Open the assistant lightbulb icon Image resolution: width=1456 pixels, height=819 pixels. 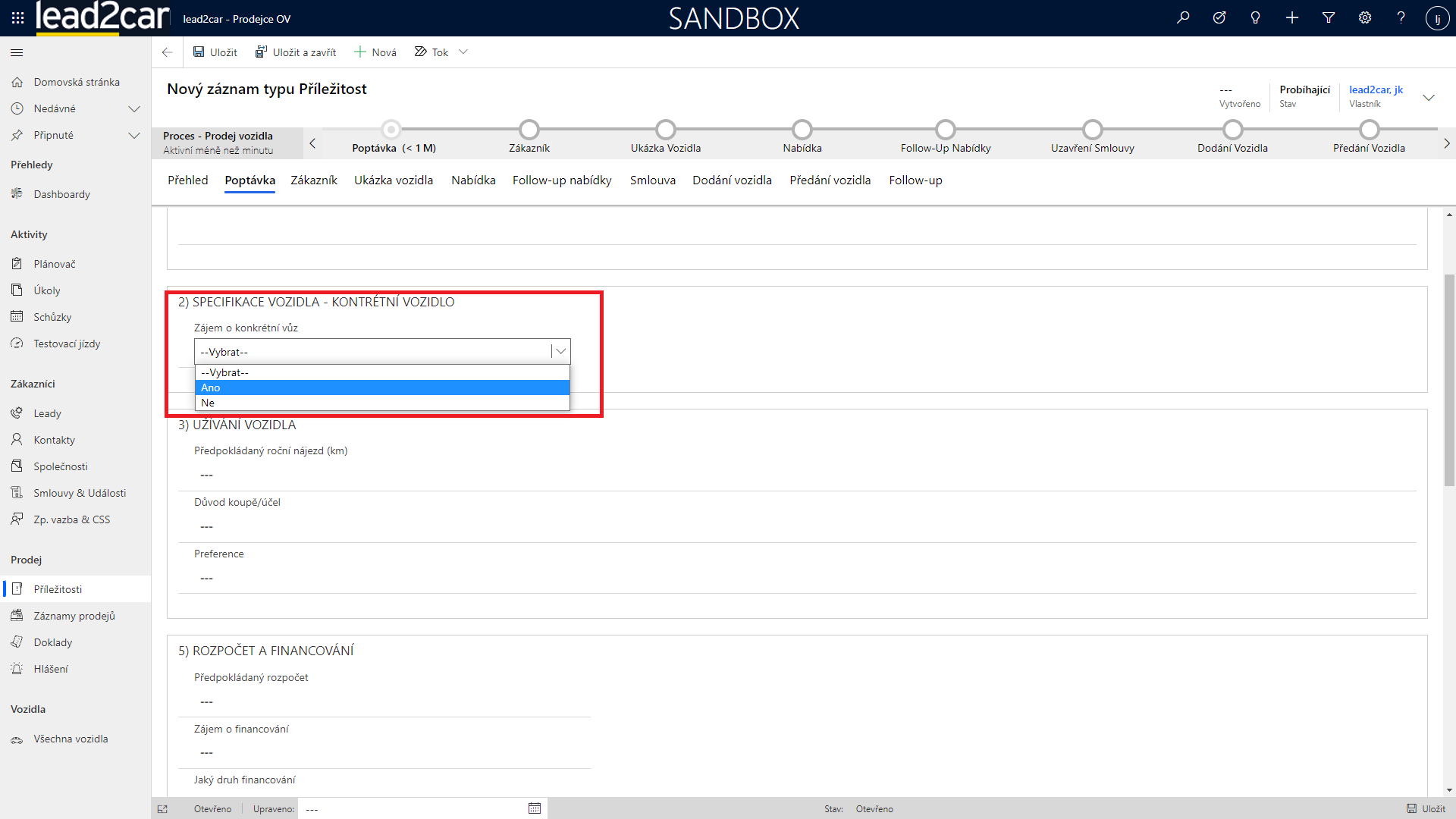tap(1255, 18)
